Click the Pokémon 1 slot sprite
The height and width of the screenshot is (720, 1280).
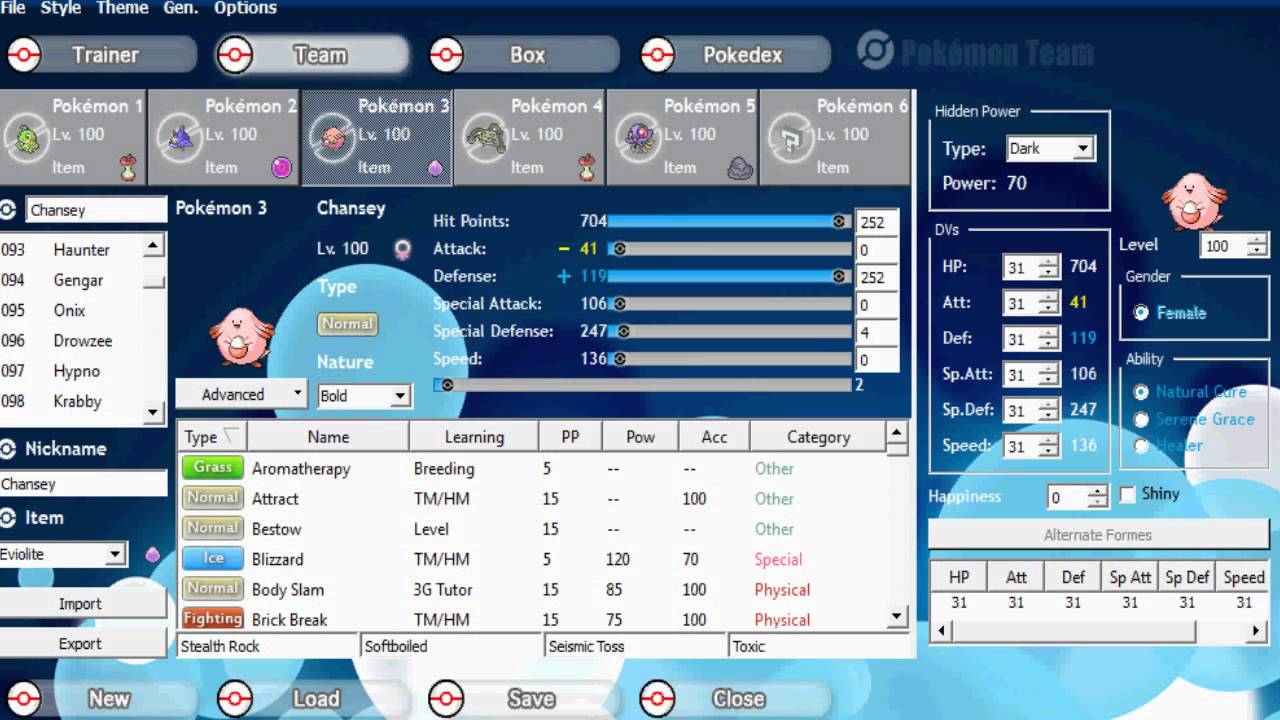tap(28, 139)
